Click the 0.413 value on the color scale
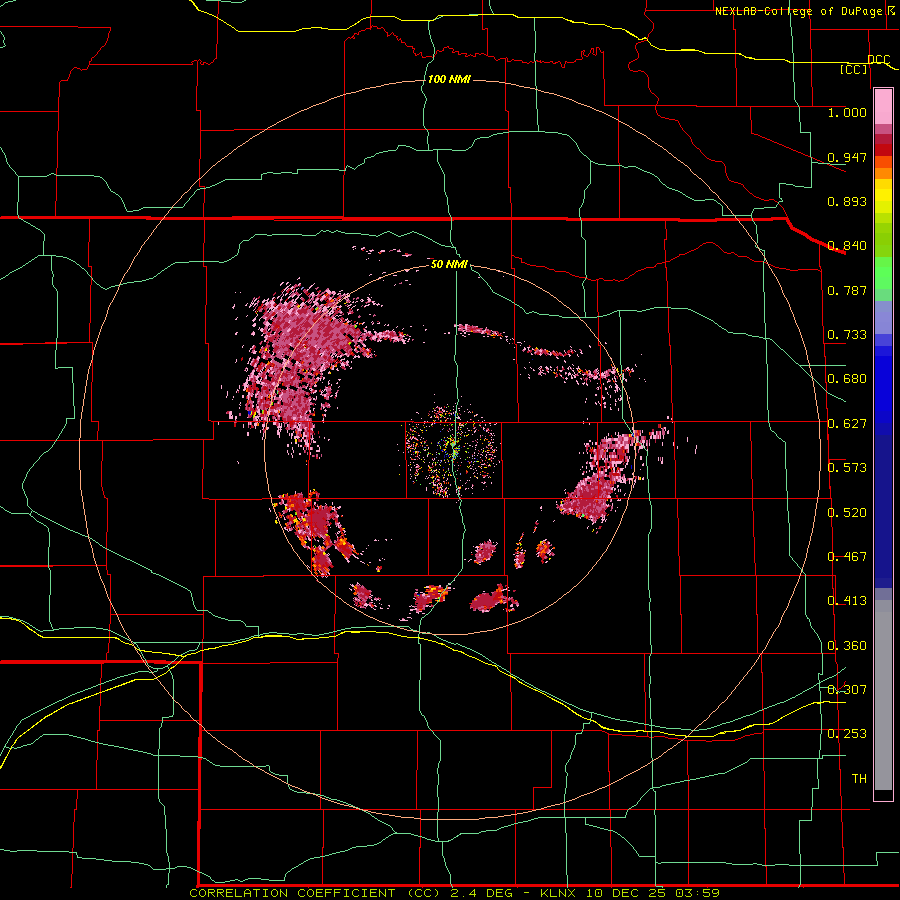The image size is (900, 900). (847, 601)
